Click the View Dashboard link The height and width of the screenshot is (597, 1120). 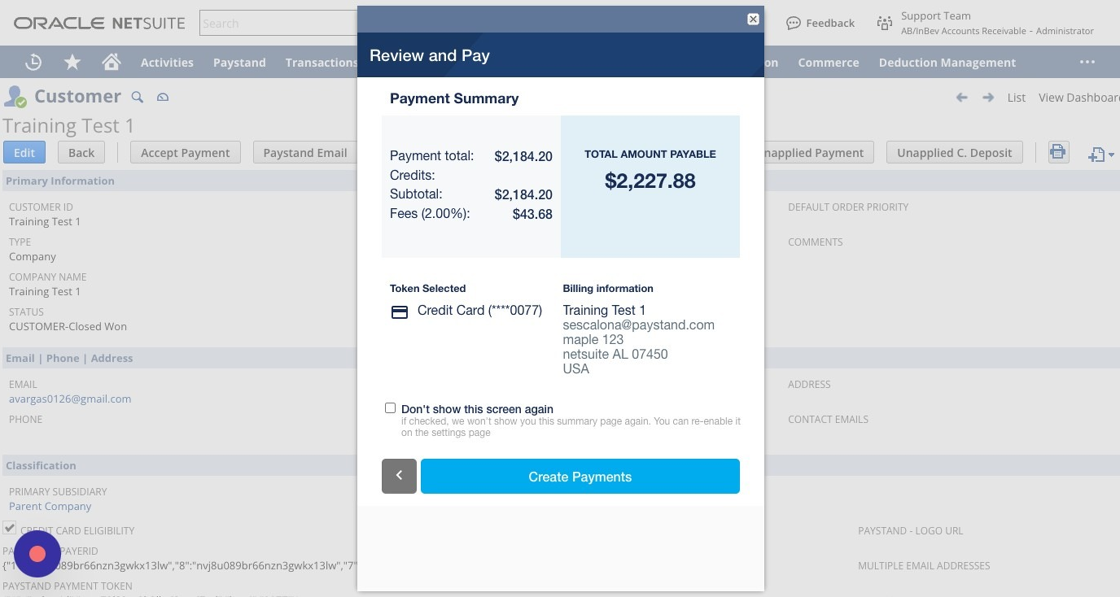(x=1079, y=98)
